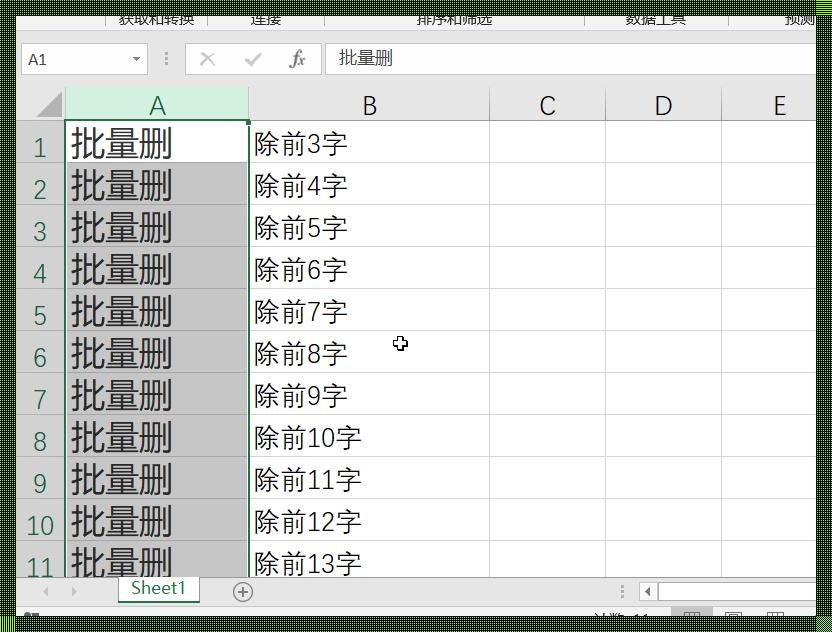Click horizontal scrollbar left arrow
Viewport: 832px width, 632px height.
(x=647, y=591)
